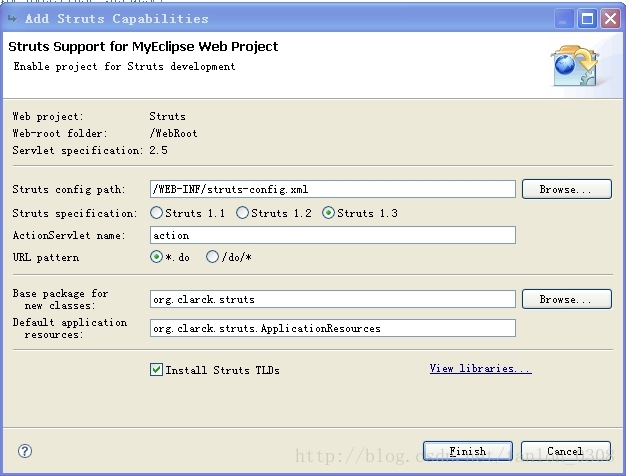Browse for the Struts config path
This screenshot has height=476, width=626.
click(567, 189)
